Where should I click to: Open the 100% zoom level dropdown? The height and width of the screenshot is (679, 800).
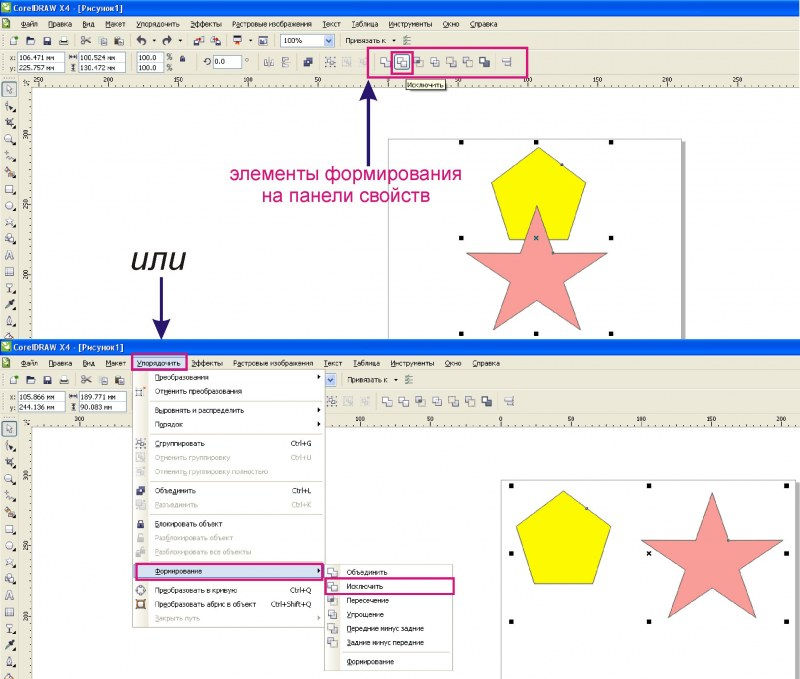[329, 41]
